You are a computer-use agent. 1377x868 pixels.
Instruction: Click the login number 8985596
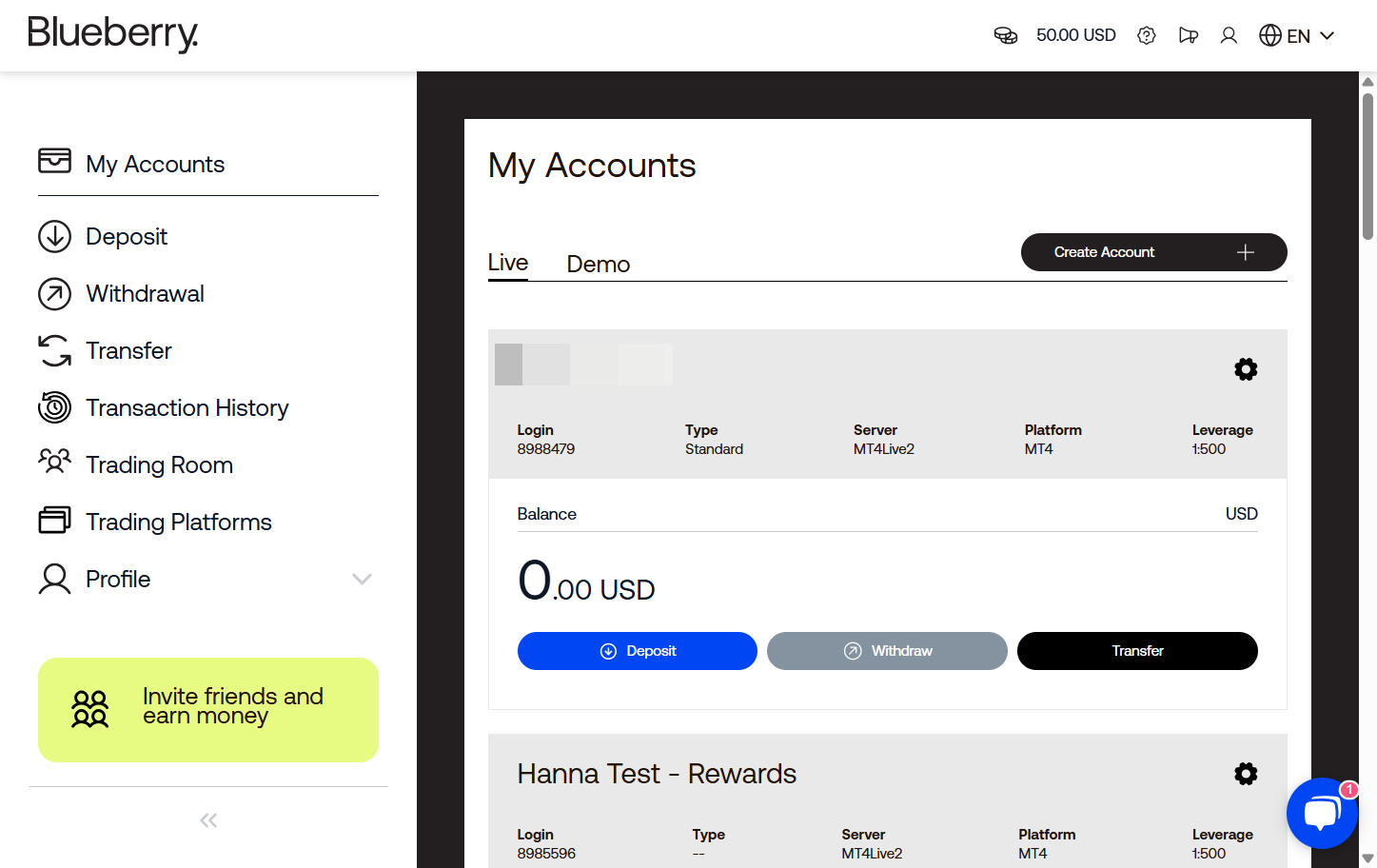pyautogui.click(x=546, y=854)
